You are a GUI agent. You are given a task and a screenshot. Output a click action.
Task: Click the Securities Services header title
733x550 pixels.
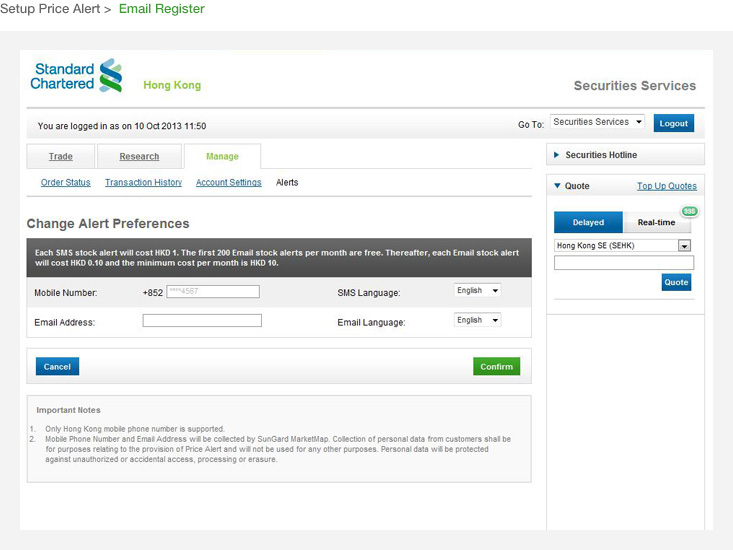(x=635, y=86)
